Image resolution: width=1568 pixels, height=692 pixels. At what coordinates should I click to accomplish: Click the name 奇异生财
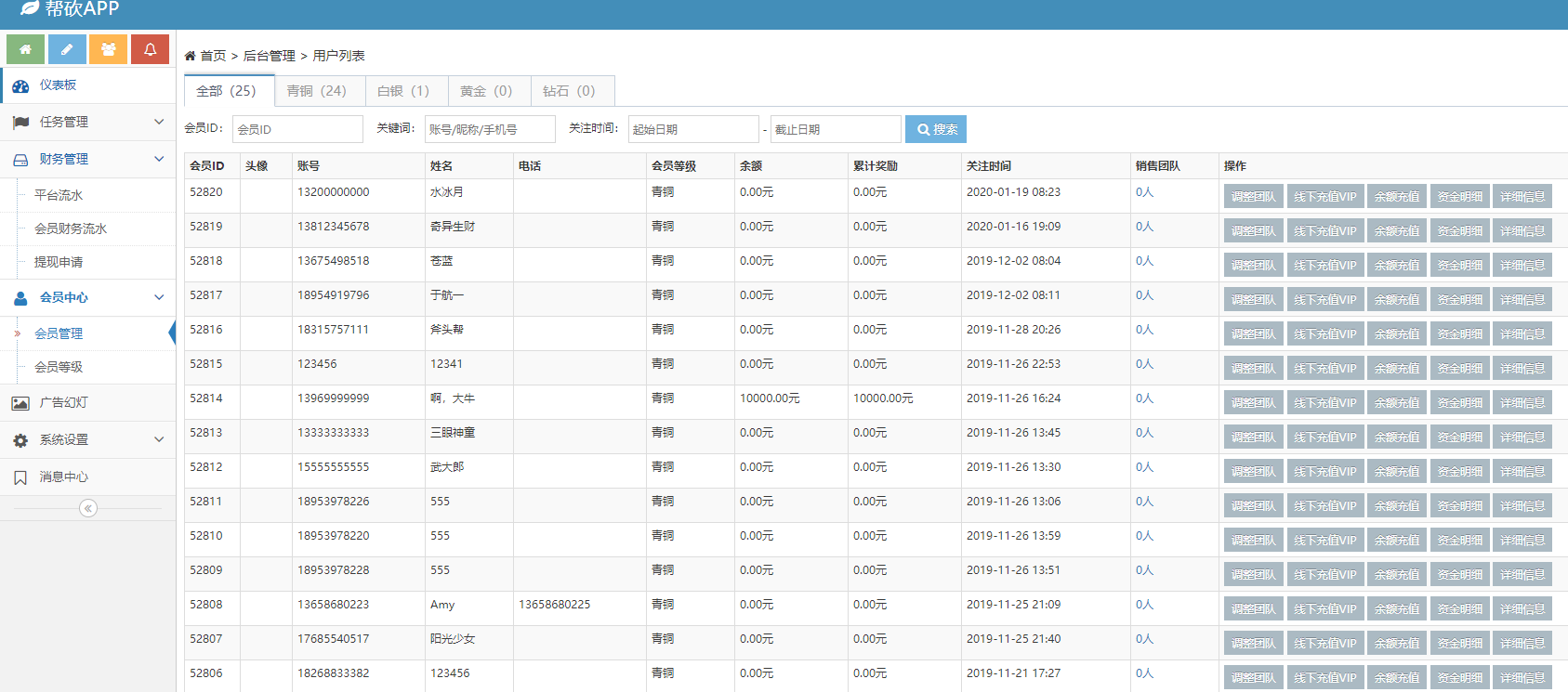pyautogui.click(x=453, y=227)
